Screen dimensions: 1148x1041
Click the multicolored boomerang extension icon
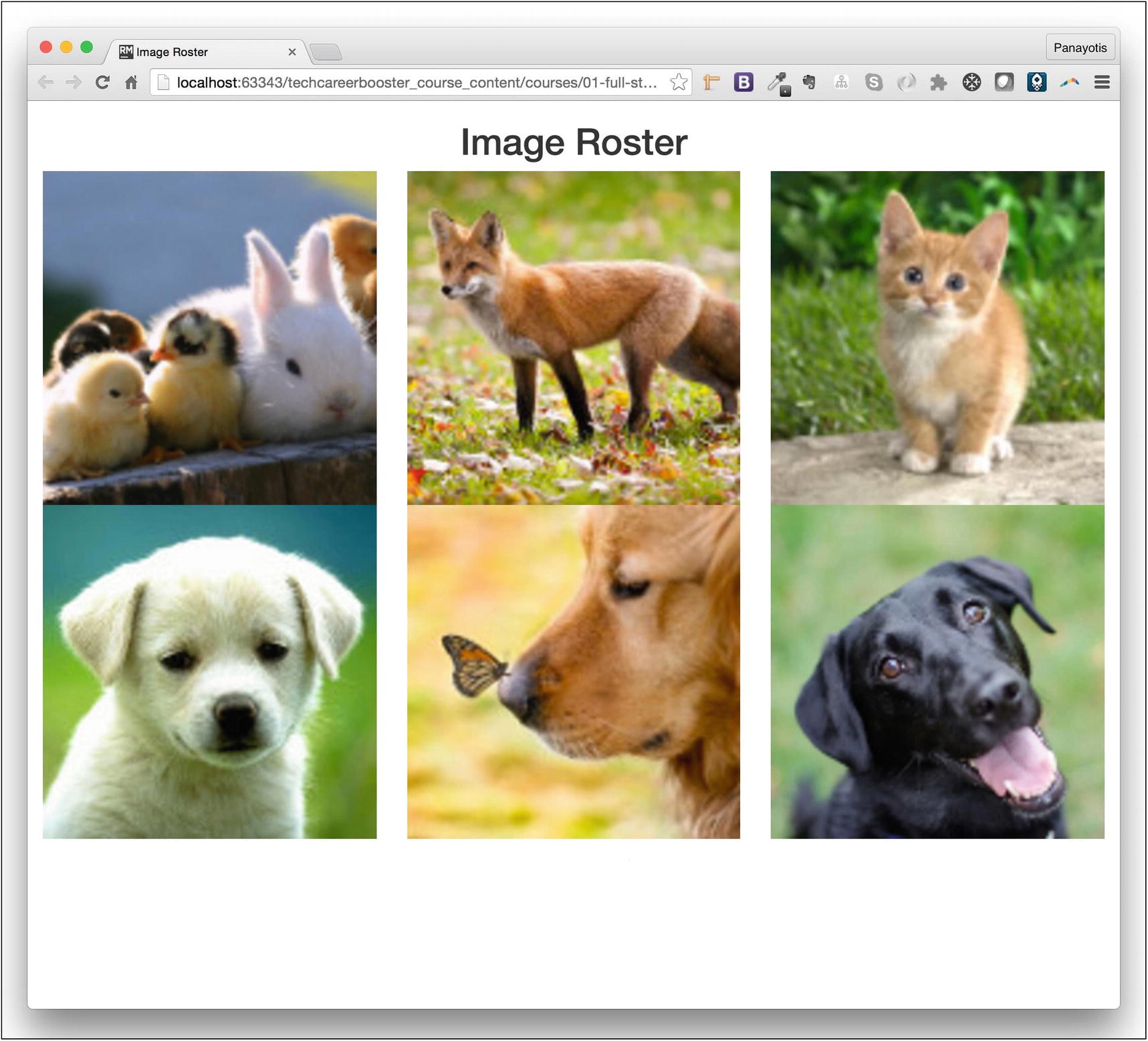1070,82
